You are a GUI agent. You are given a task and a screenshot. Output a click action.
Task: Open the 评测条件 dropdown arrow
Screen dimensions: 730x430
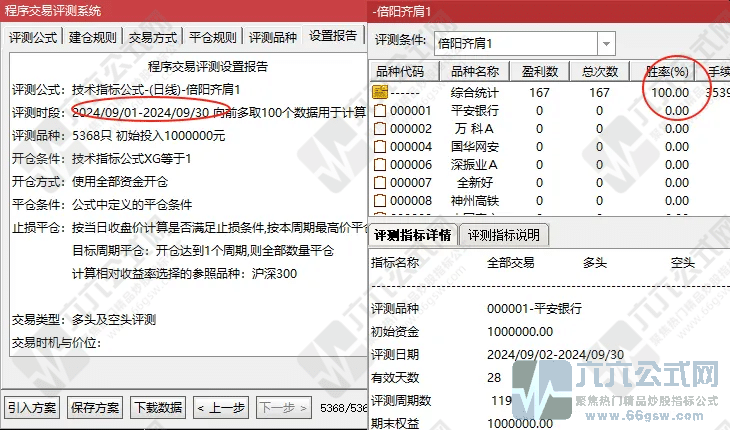606,43
